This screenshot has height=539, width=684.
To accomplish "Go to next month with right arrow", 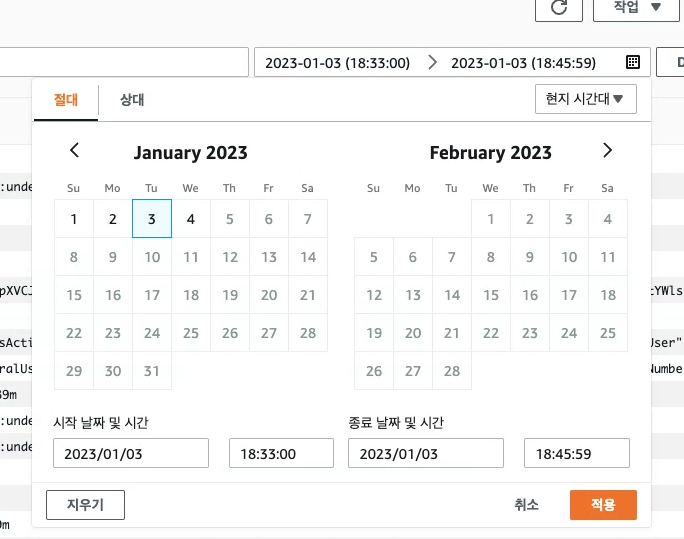I will (x=607, y=151).
